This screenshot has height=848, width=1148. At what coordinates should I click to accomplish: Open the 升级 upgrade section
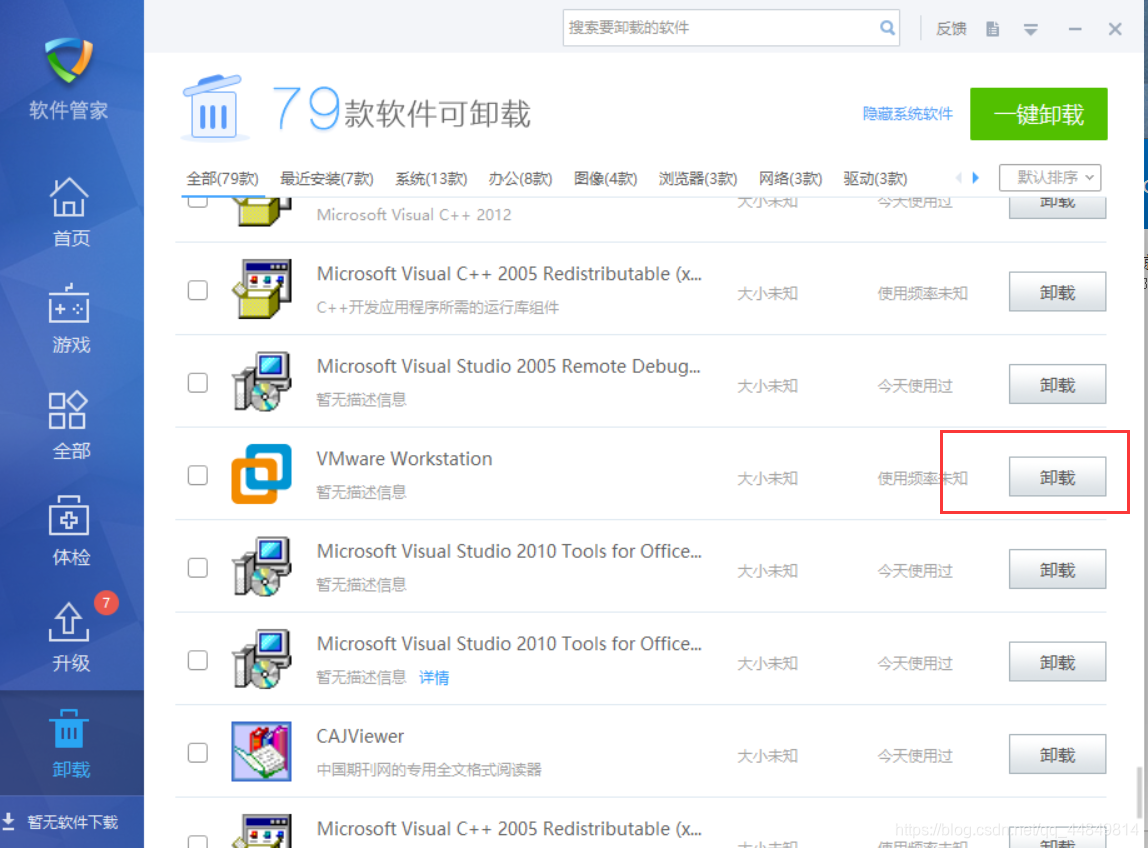[x=70, y=637]
